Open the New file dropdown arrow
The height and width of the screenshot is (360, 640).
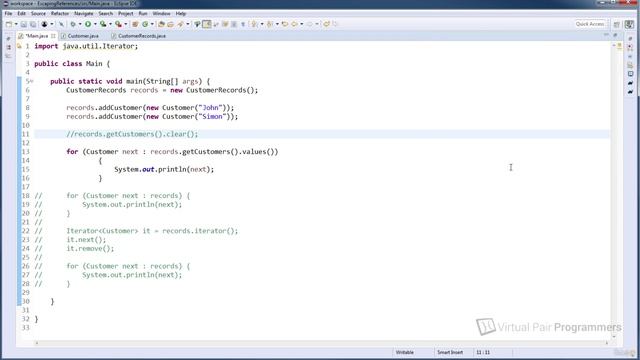point(16,24)
